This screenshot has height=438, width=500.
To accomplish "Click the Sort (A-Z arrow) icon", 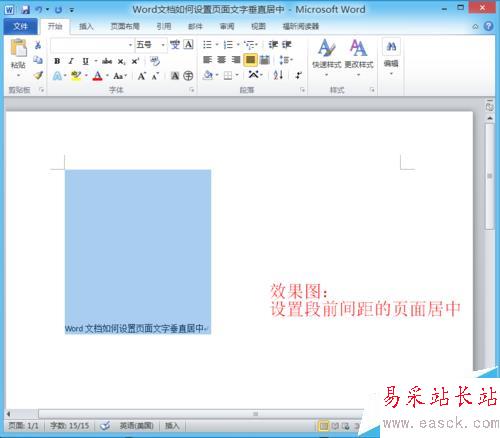I will (278, 75).
